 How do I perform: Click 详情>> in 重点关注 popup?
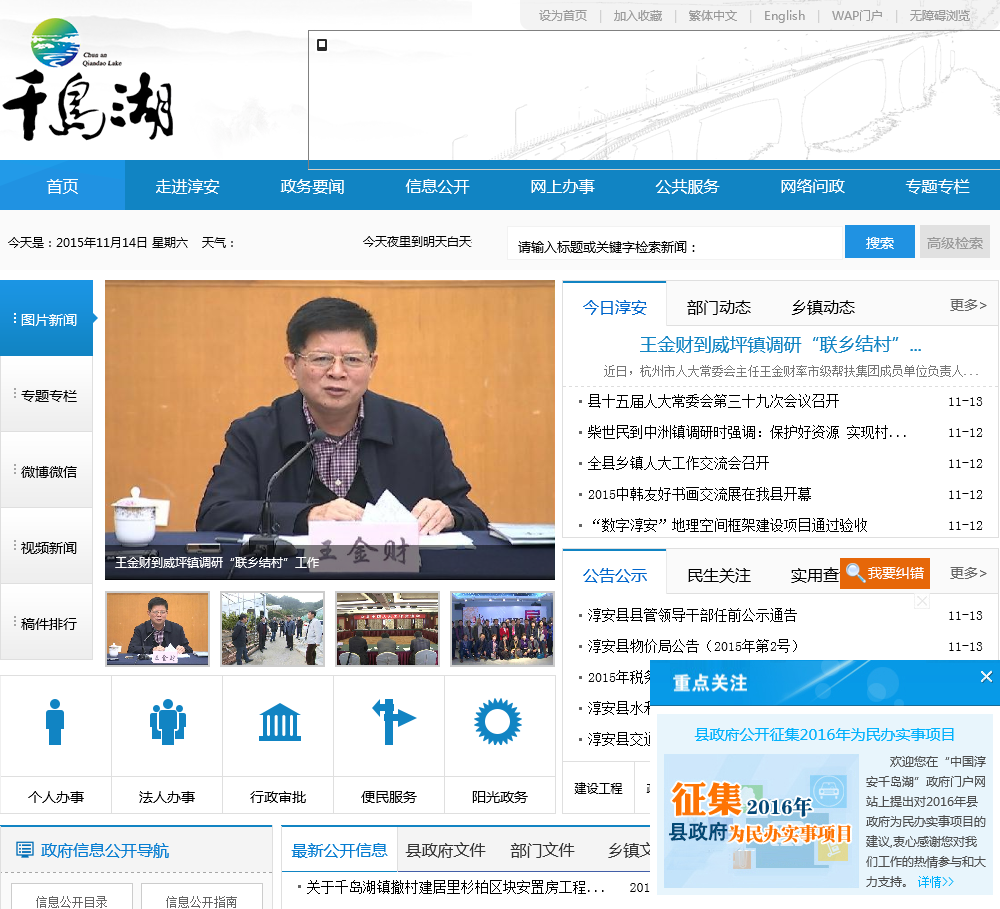click(936, 882)
